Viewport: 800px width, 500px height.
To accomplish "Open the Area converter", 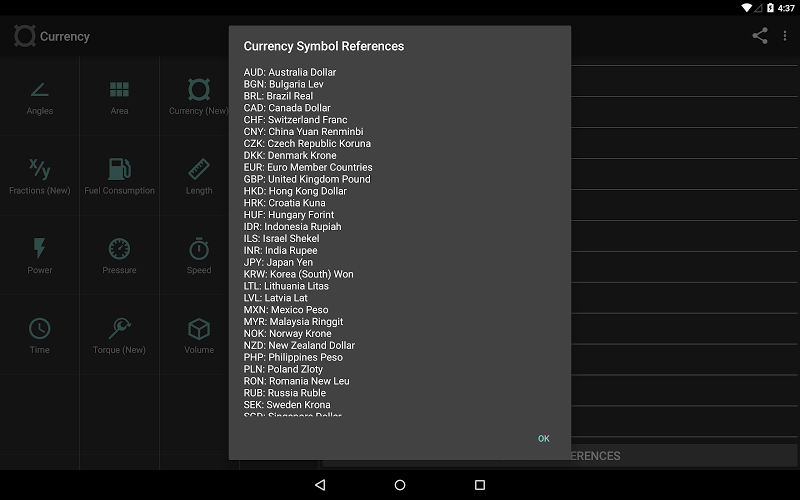I will click(119, 96).
